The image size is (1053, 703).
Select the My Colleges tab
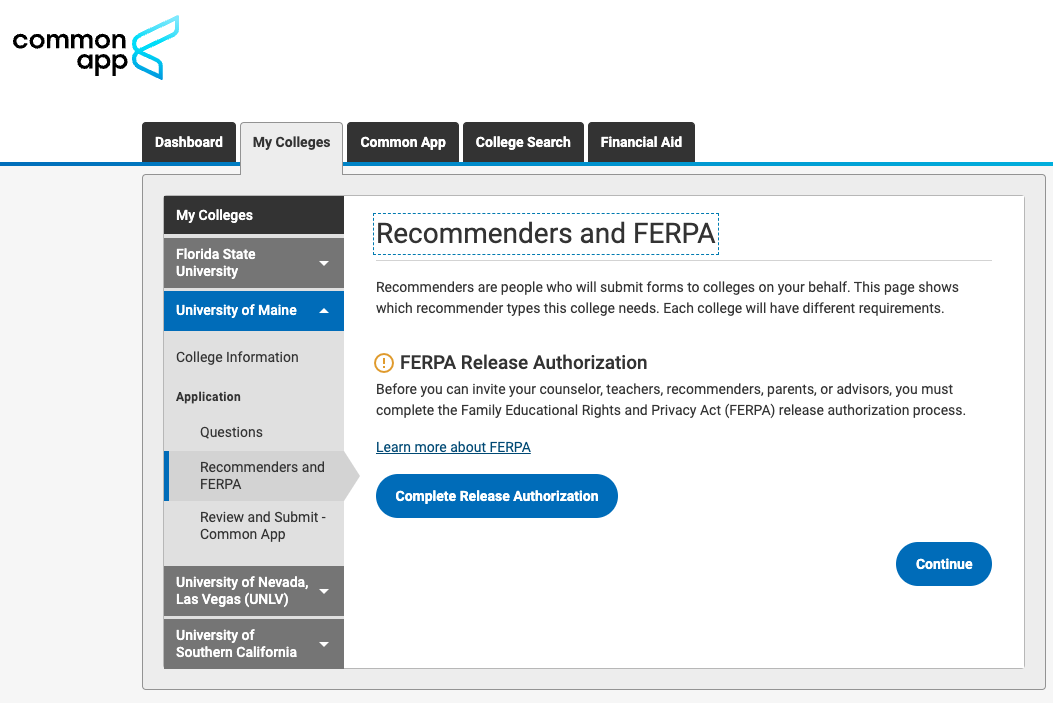tap(291, 142)
